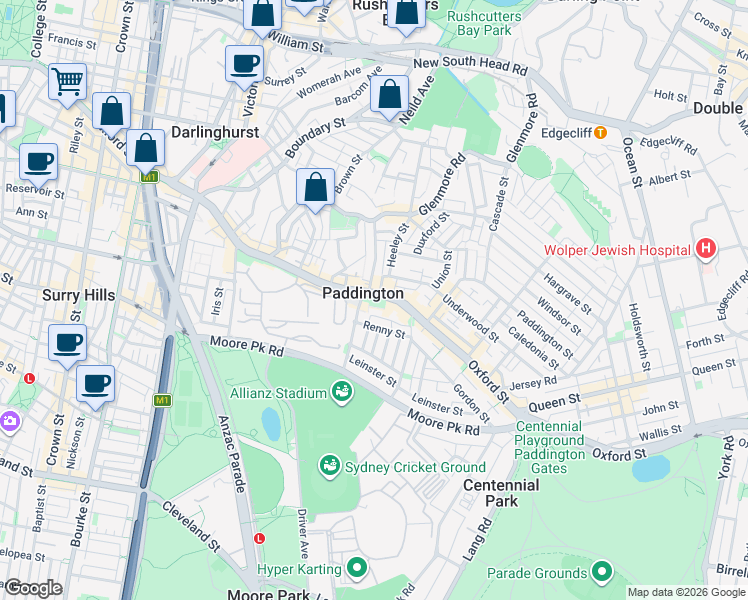Click the Centennial Playground Paddington Gates label
Image resolution: width=748 pixels, height=600 pixels.
pos(549,447)
